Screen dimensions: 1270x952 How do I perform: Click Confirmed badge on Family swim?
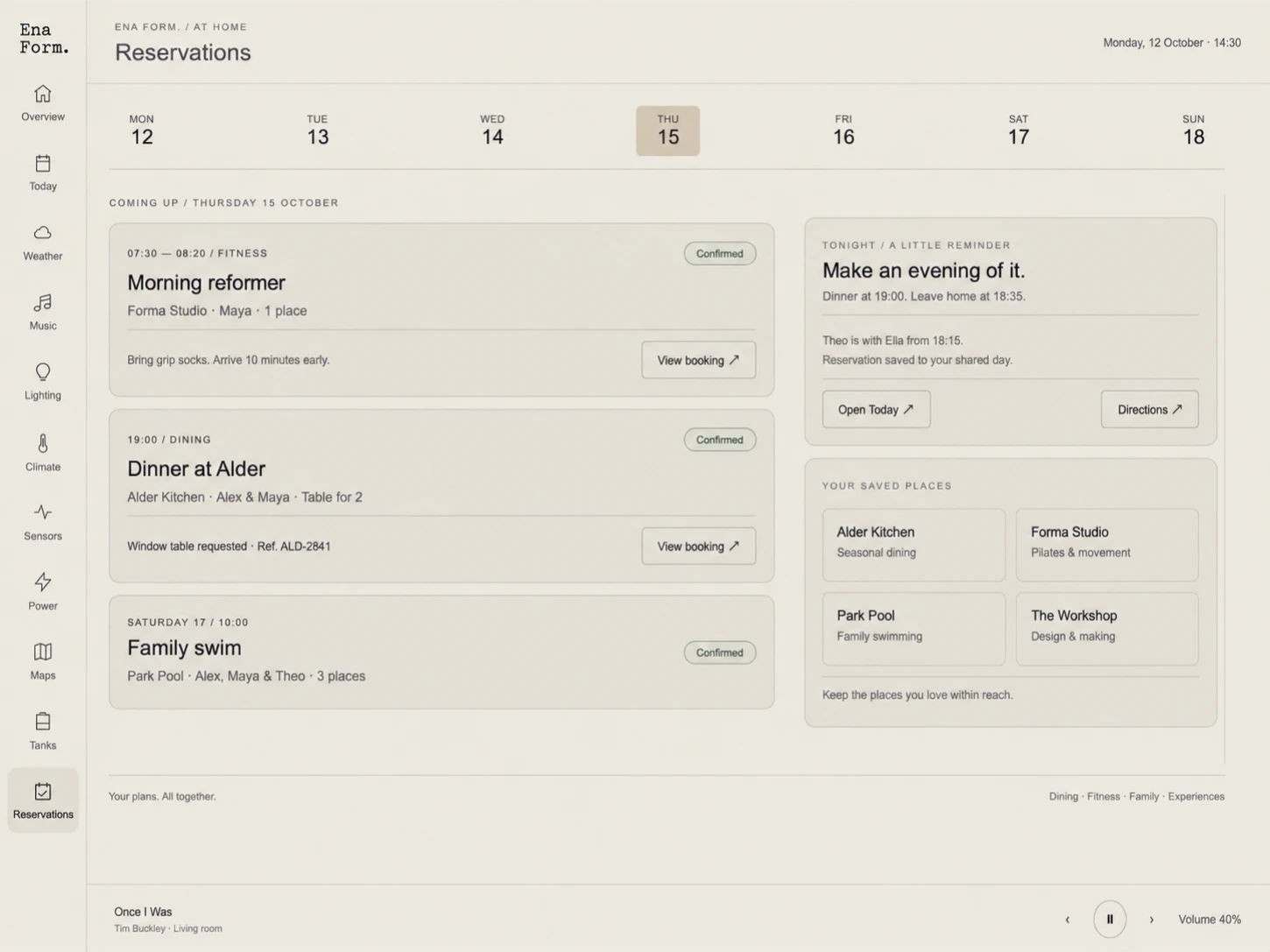click(x=720, y=652)
